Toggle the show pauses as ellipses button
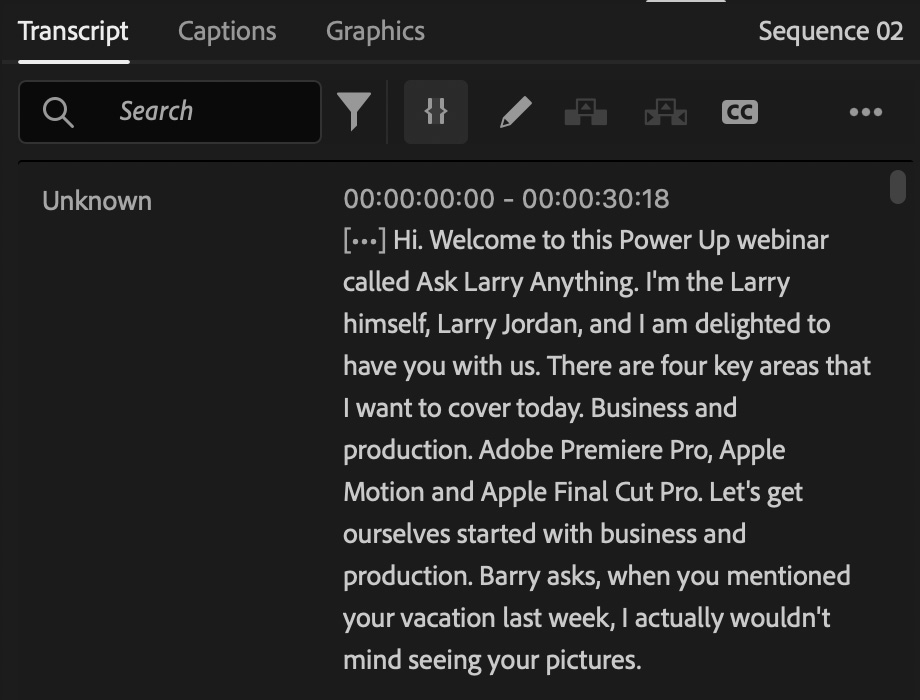The width and height of the screenshot is (920, 700). [x=435, y=112]
